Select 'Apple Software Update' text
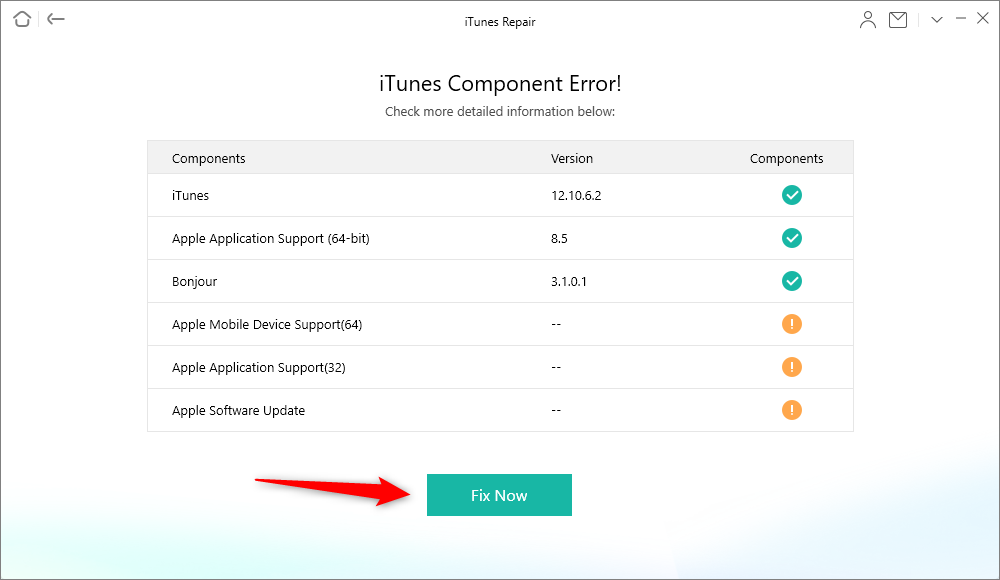 (x=238, y=410)
